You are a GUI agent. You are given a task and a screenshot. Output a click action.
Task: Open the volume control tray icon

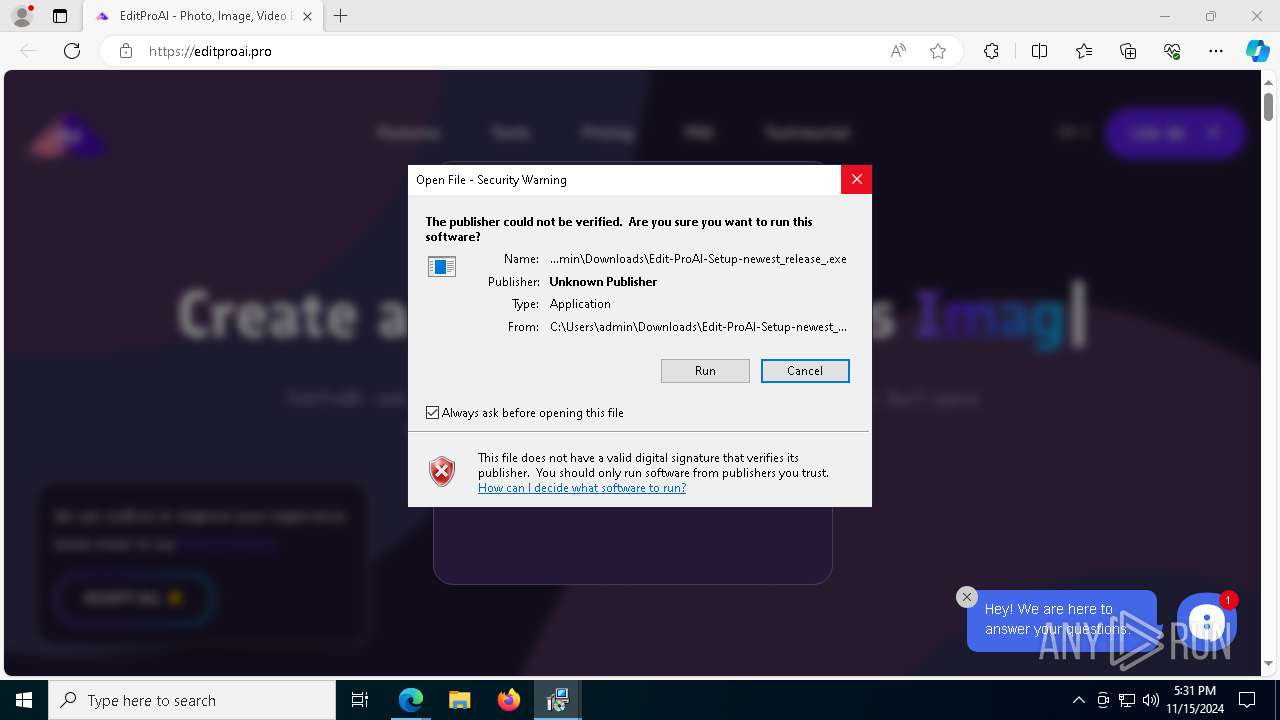point(1151,700)
